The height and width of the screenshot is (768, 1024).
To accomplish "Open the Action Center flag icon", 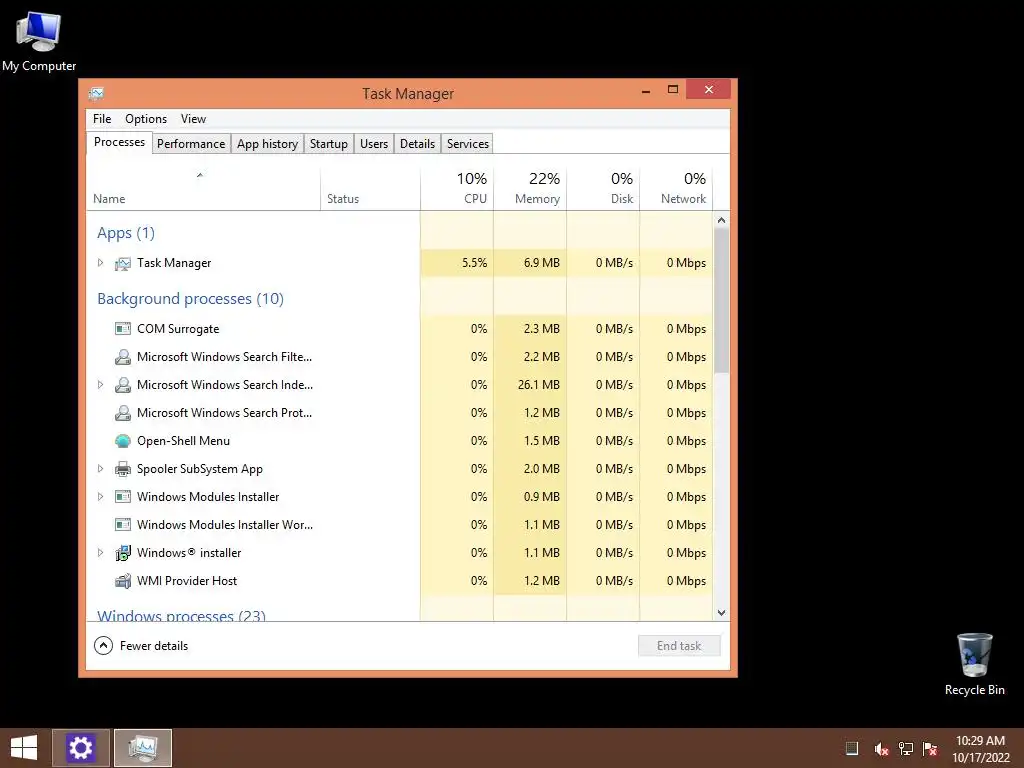I will tap(930, 749).
